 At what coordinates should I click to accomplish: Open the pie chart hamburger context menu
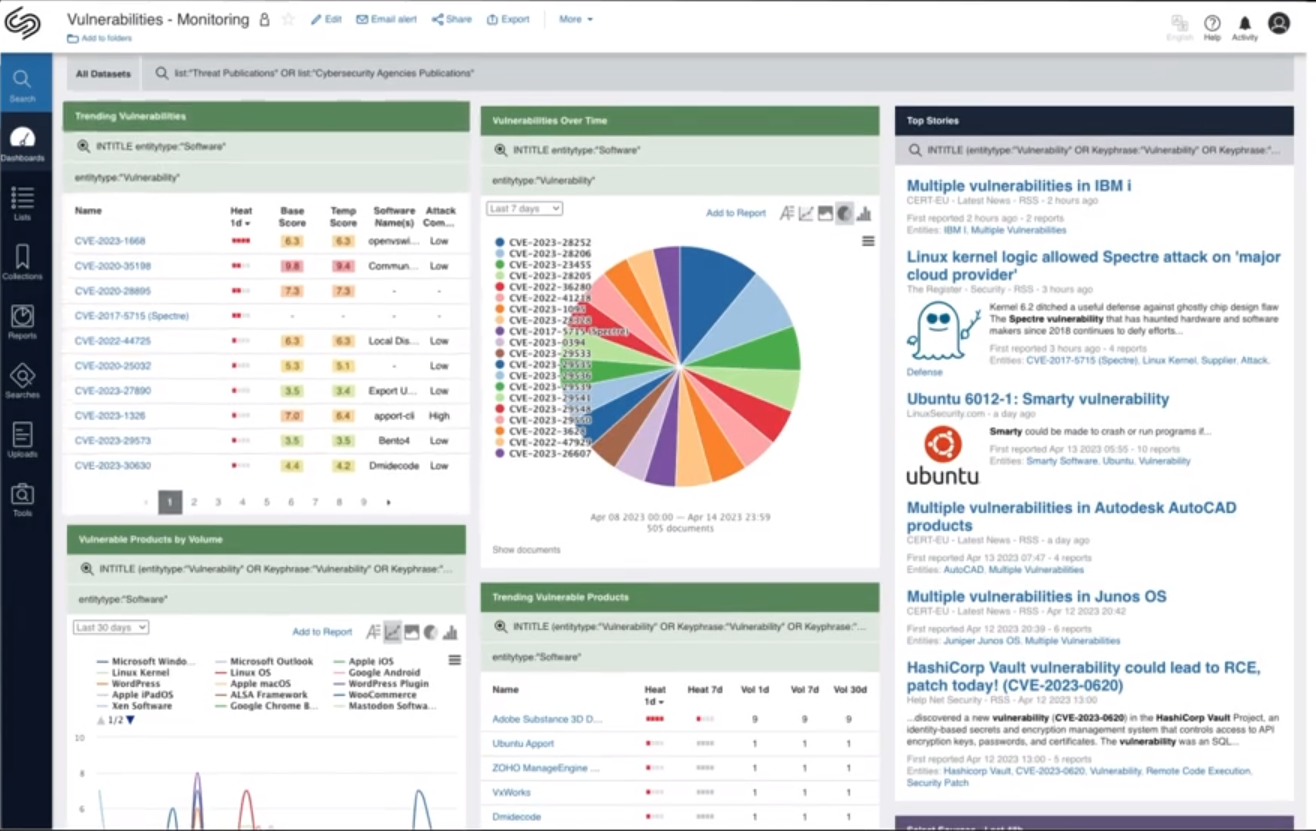point(868,241)
